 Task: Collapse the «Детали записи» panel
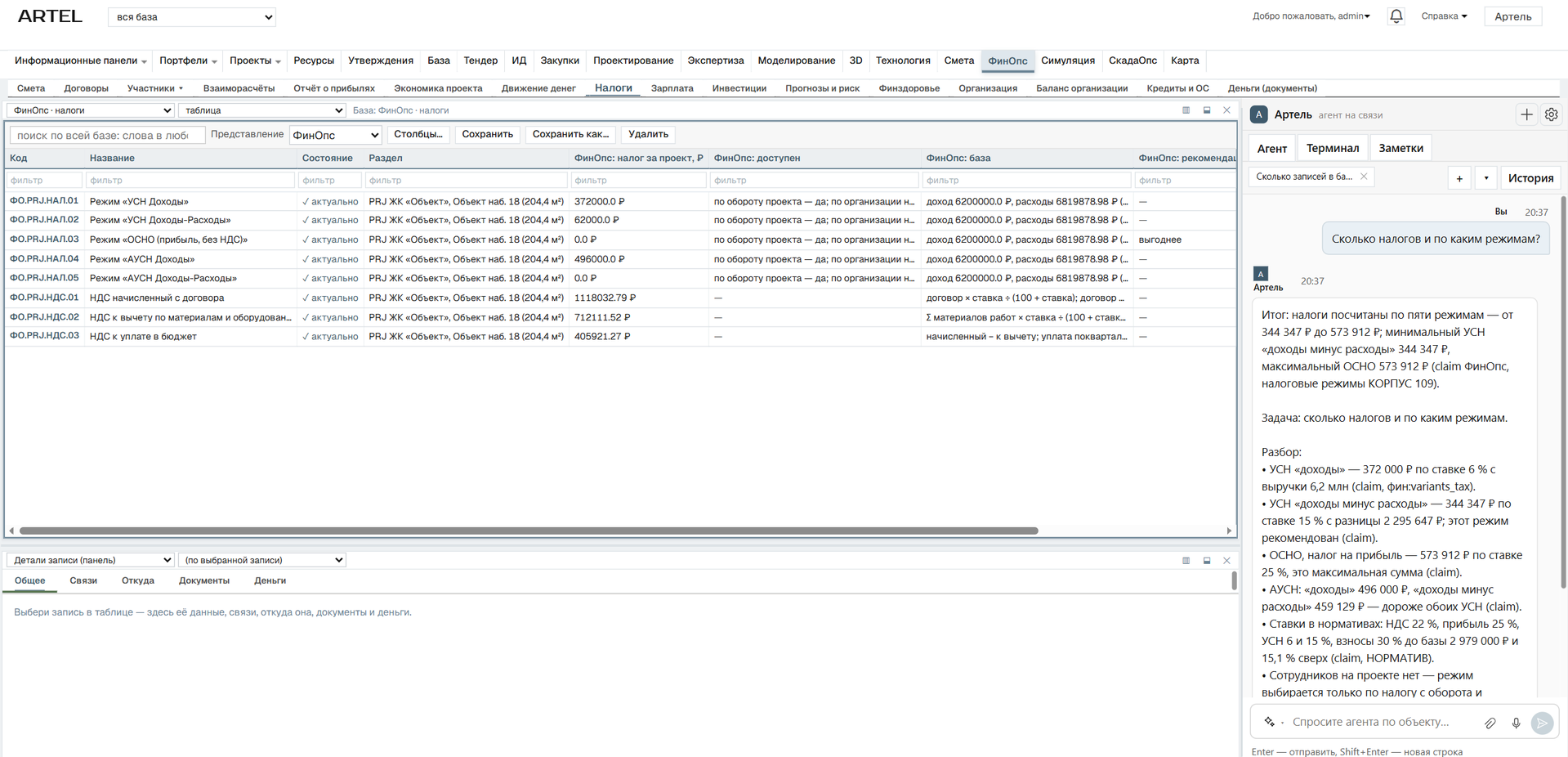pos(1207,561)
